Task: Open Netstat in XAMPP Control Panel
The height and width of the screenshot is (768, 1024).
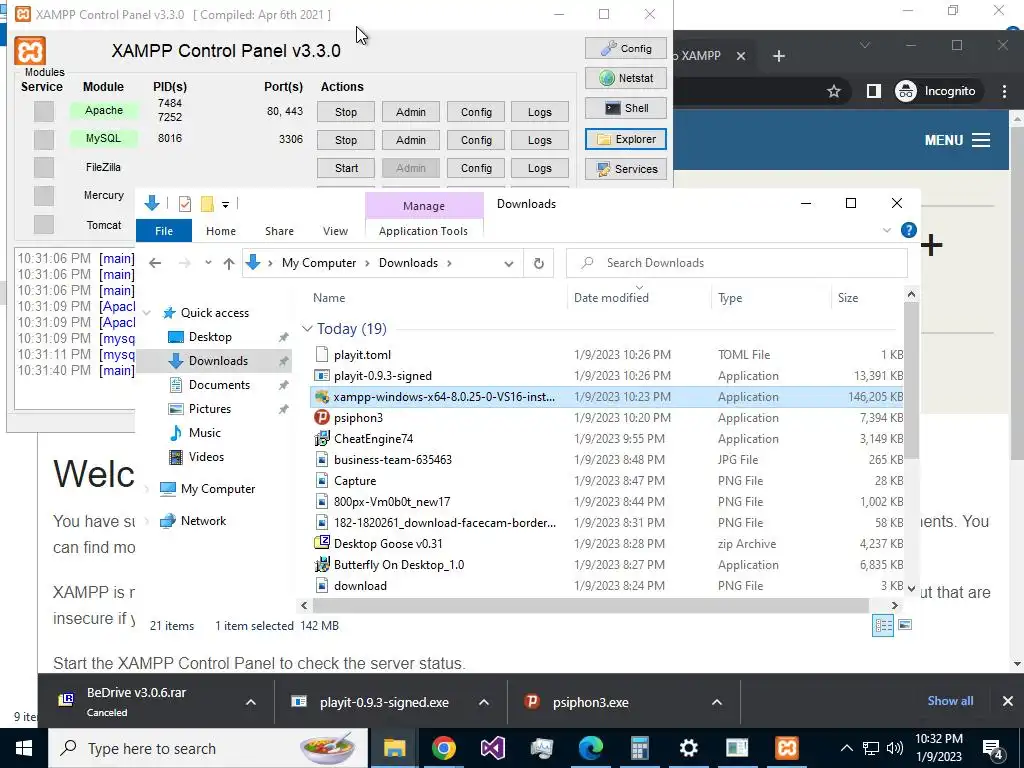Action: point(626,78)
